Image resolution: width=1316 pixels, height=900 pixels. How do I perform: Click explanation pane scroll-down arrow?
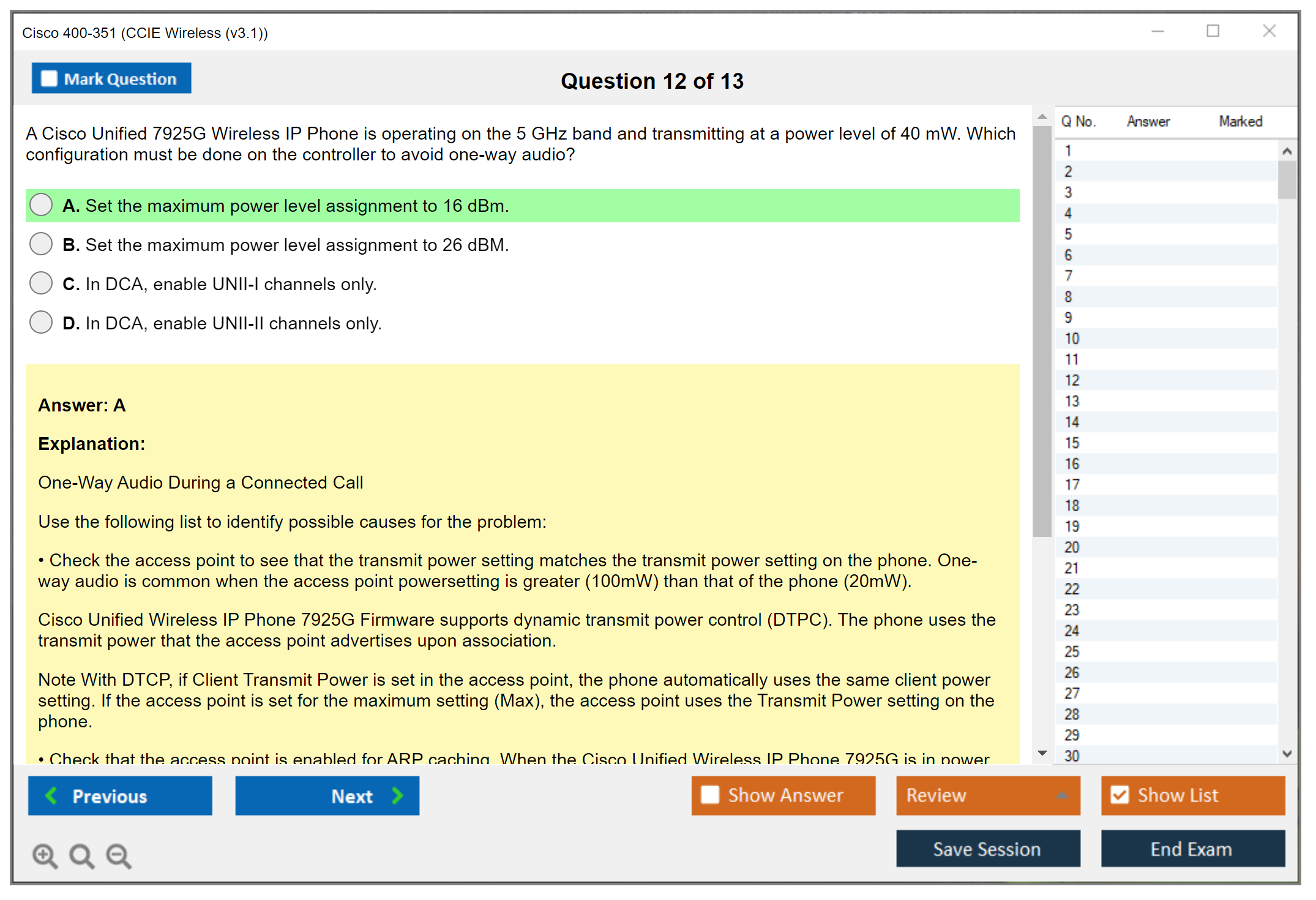(1042, 753)
